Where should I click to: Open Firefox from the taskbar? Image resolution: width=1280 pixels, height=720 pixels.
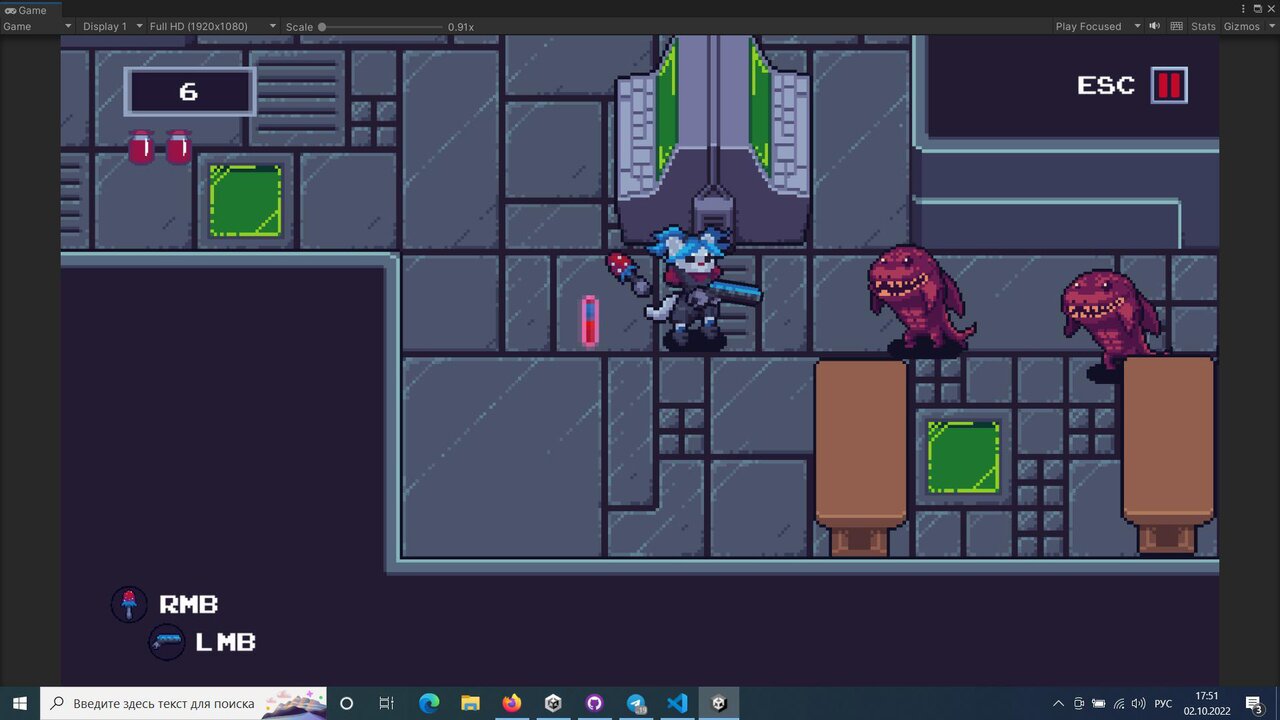512,703
